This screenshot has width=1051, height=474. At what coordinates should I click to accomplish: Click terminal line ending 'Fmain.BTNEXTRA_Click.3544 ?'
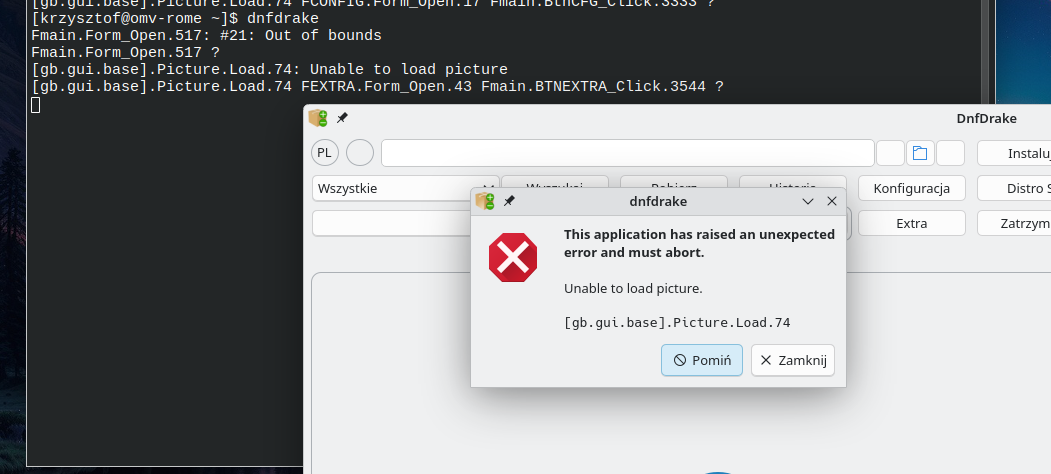coord(377,86)
